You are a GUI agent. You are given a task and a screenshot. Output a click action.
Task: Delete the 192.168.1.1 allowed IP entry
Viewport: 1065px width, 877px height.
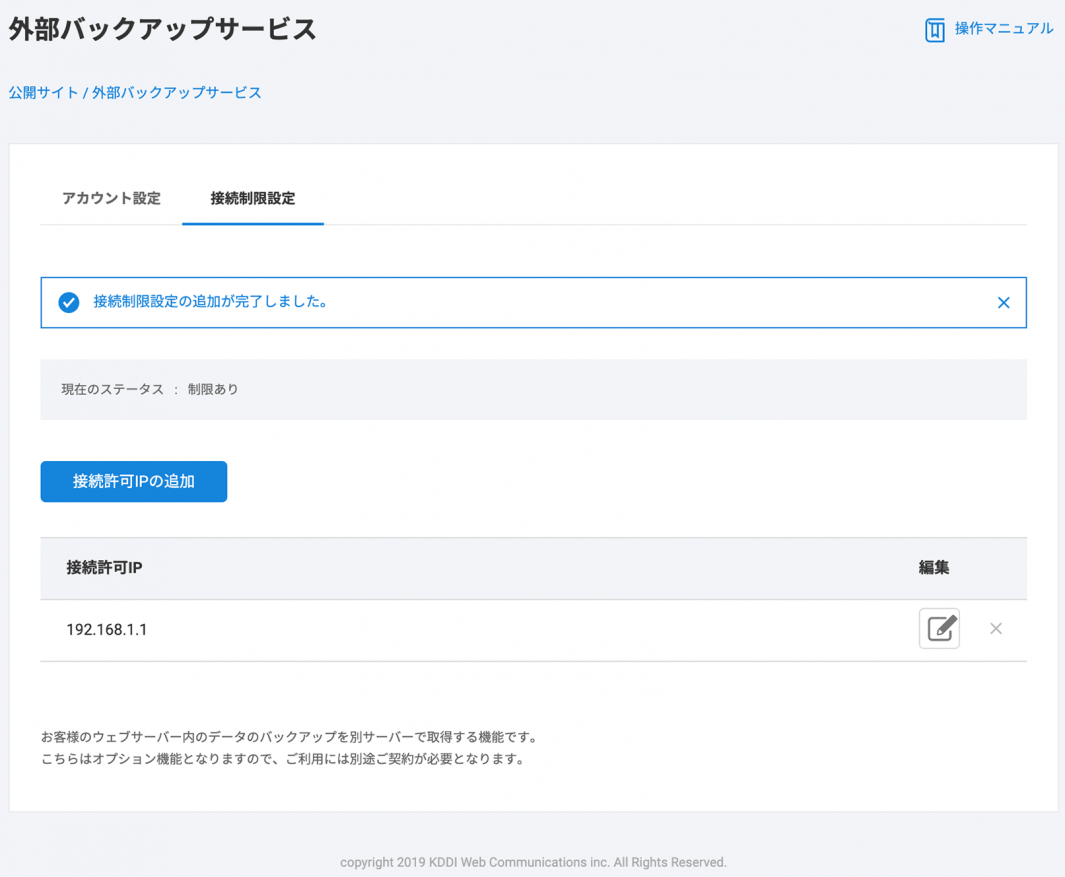click(996, 629)
